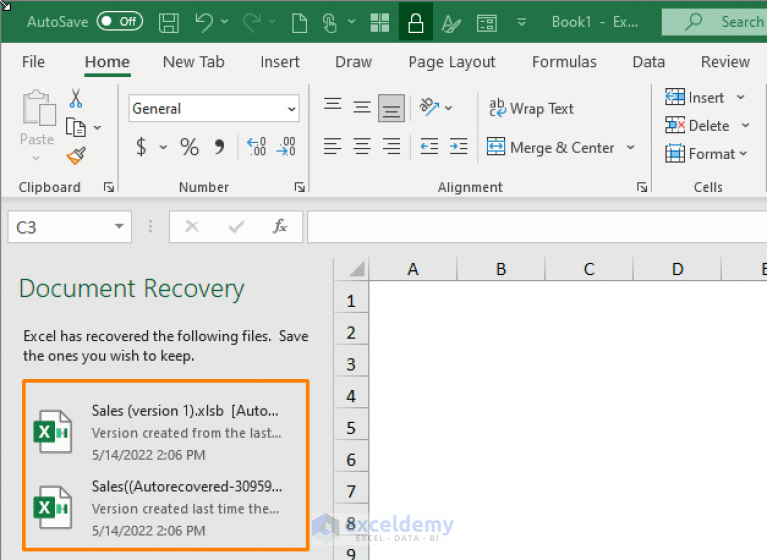Open the File menu

tap(33, 62)
